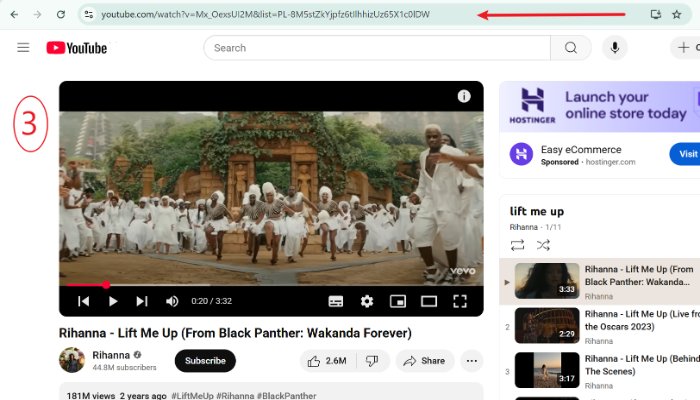Share this video
Viewport: 700px width, 400px height.
[425, 361]
